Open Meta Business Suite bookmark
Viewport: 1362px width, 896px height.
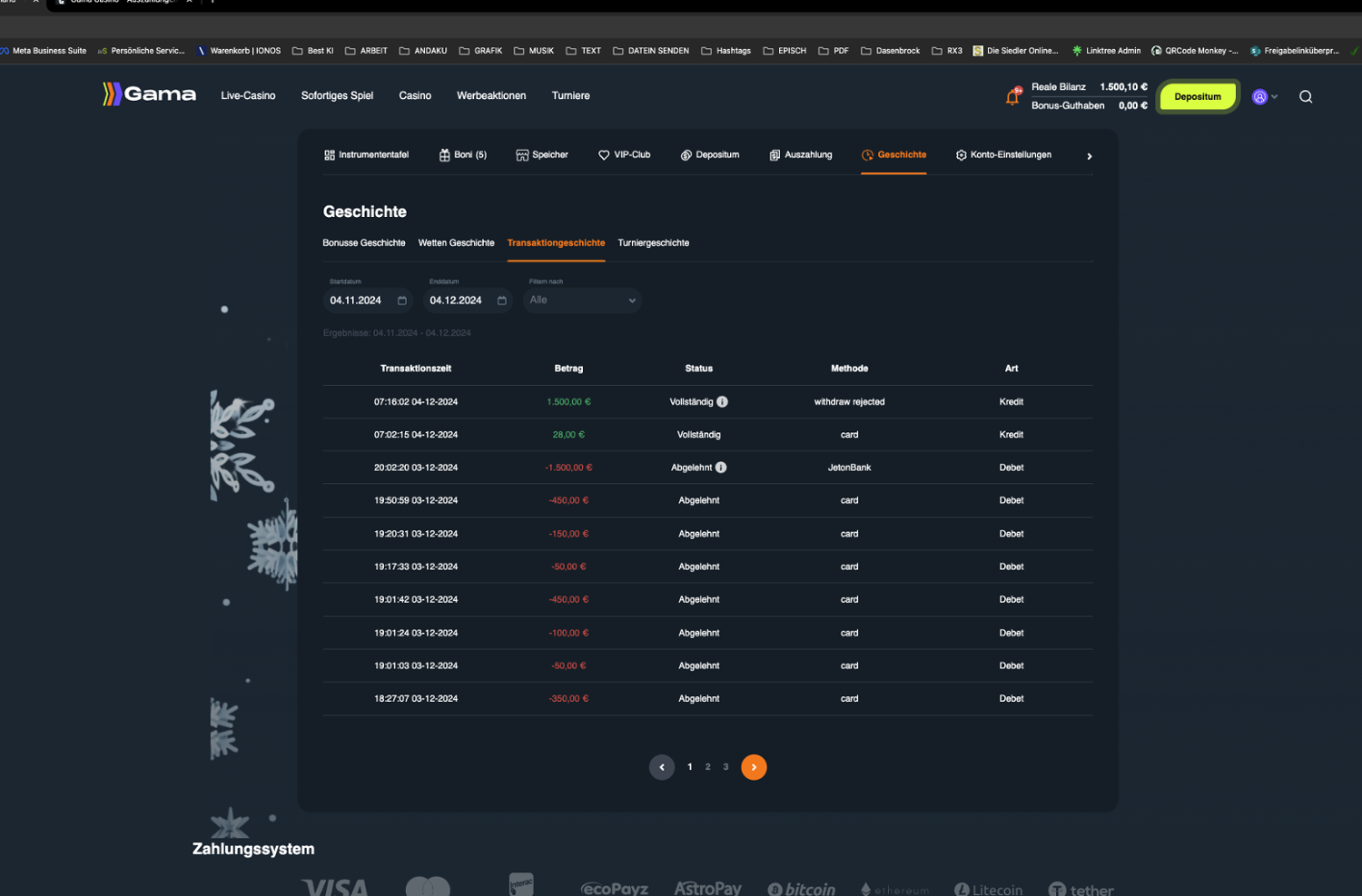tap(44, 51)
